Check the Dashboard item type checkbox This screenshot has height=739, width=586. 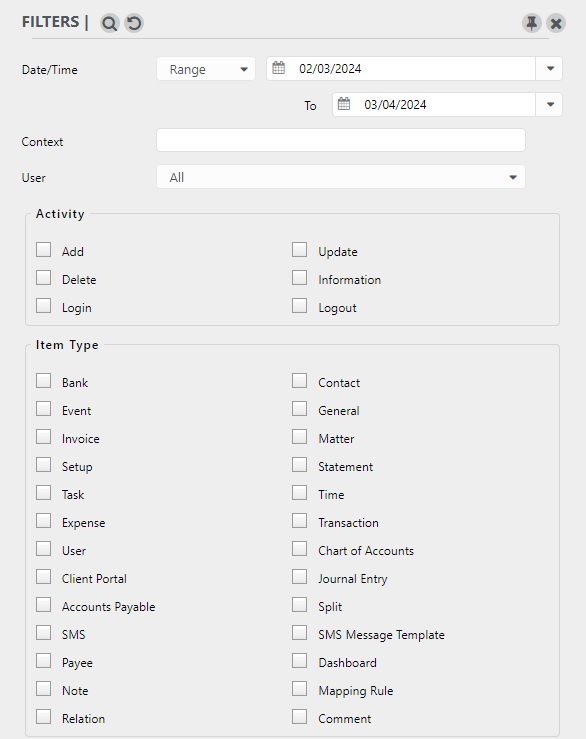click(299, 661)
